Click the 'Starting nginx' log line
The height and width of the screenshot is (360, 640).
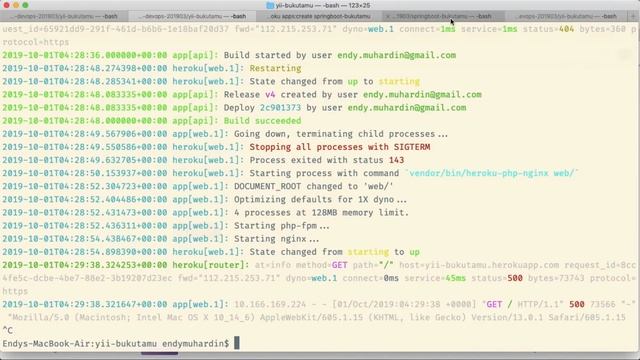pyautogui.click(x=276, y=239)
